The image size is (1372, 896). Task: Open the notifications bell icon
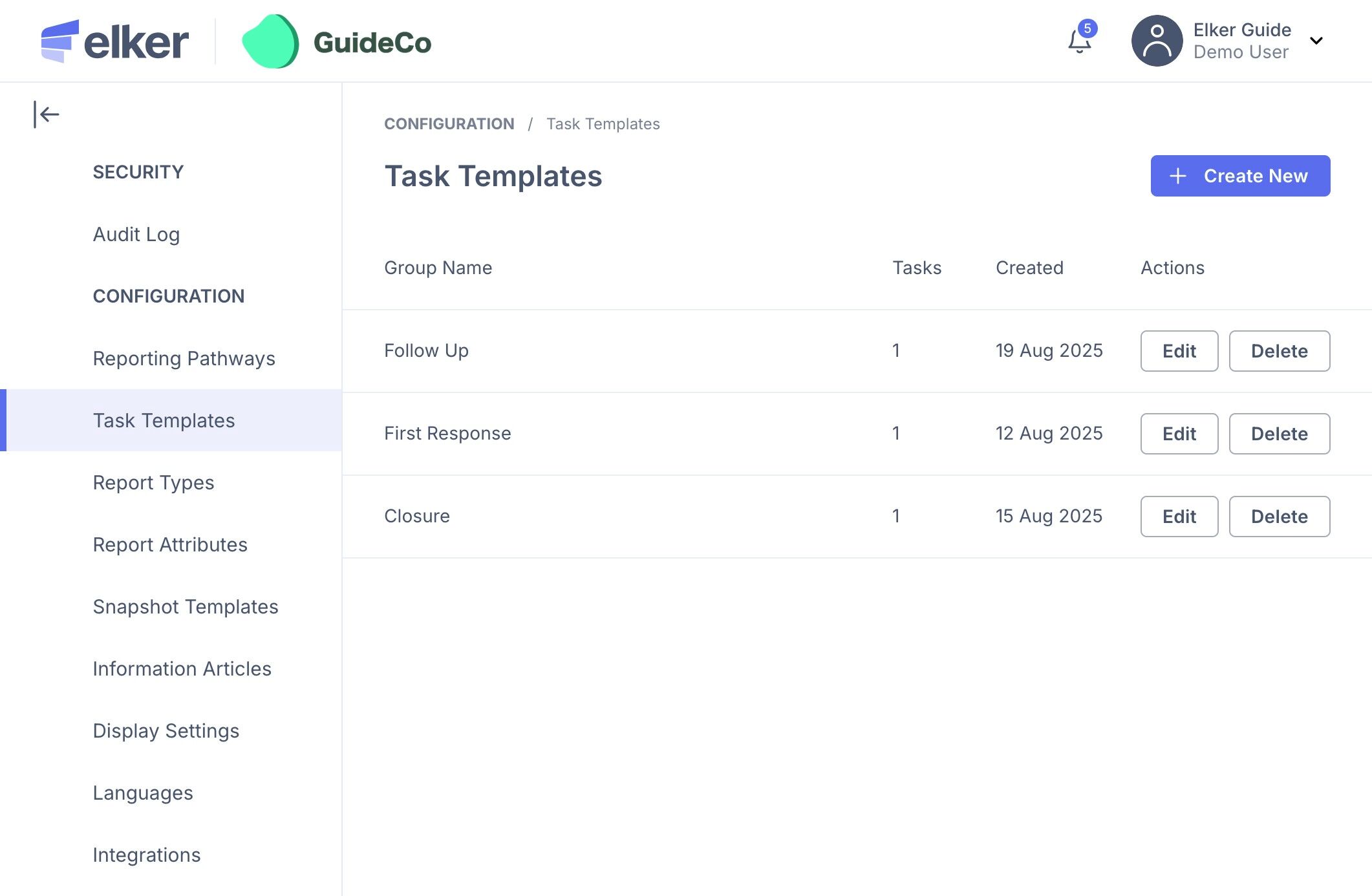[x=1079, y=41]
